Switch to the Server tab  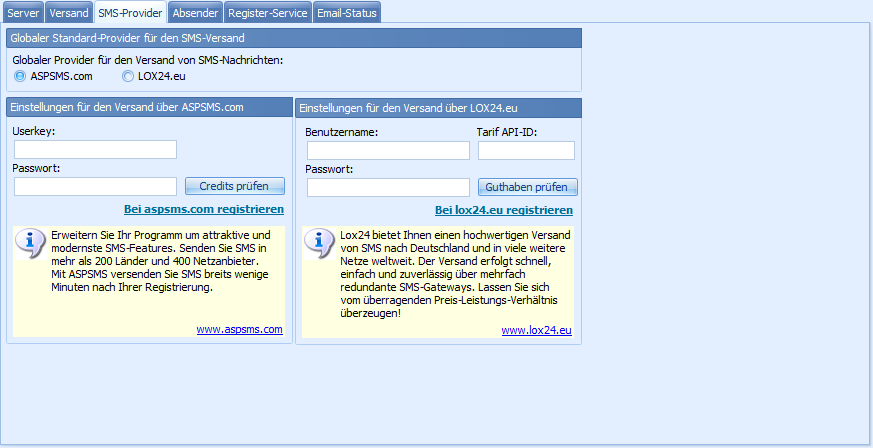(x=23, y=13)
